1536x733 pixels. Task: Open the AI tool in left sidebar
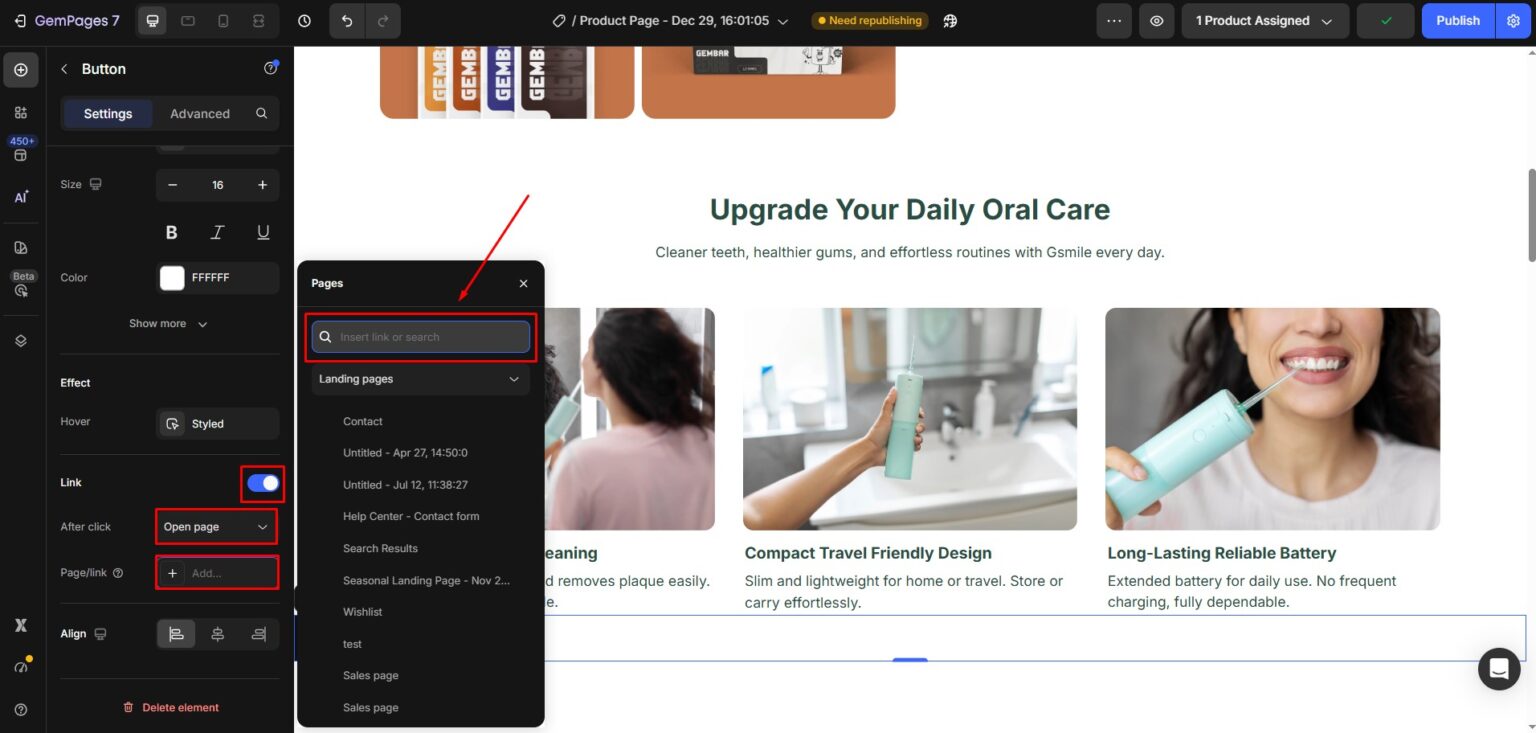(x=21, y=197)
